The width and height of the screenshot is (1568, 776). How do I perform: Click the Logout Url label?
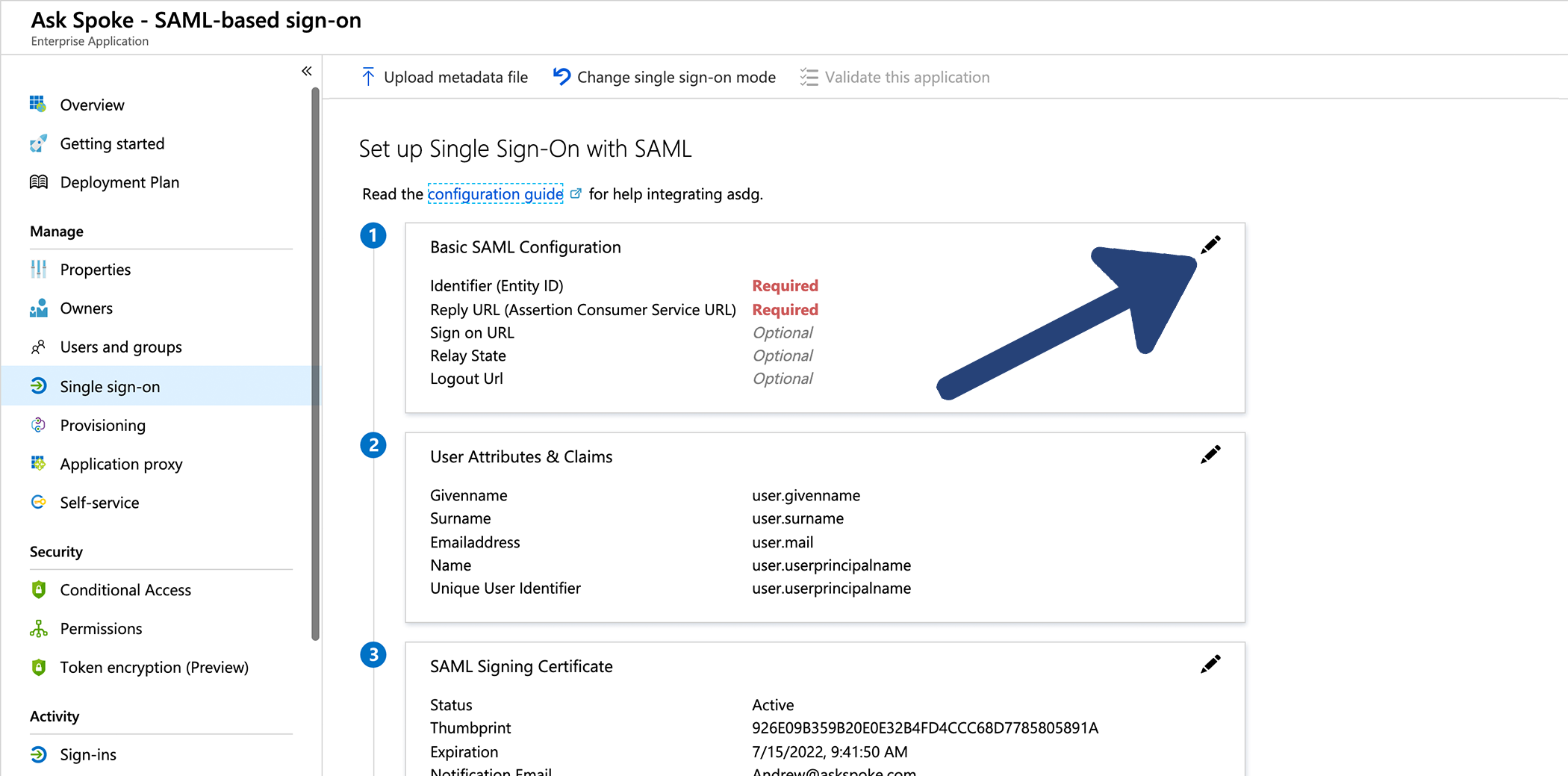pos(467,379)
